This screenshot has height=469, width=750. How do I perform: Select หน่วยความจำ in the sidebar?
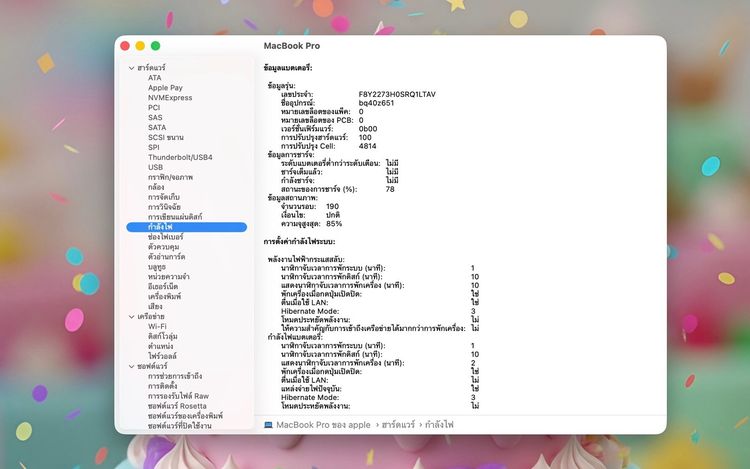tap(168, 277)
